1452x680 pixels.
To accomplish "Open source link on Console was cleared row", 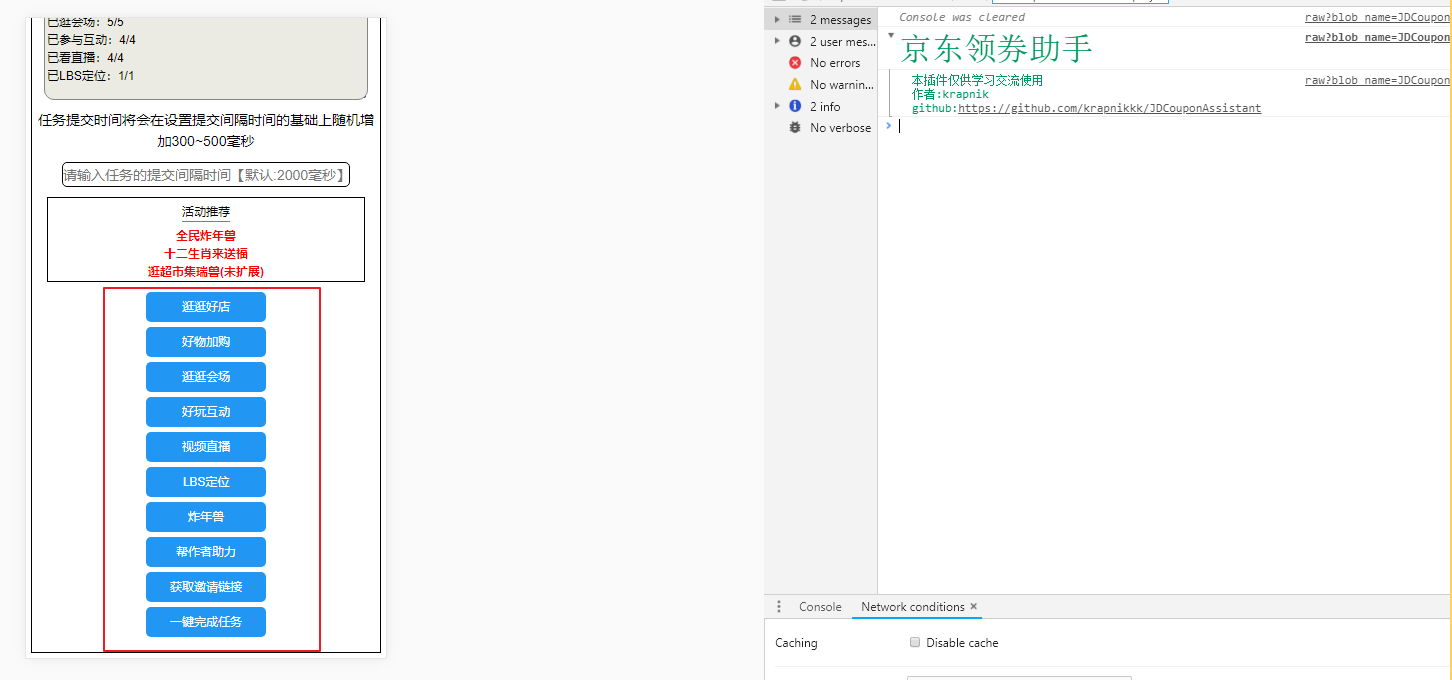I will point(1377,17).
